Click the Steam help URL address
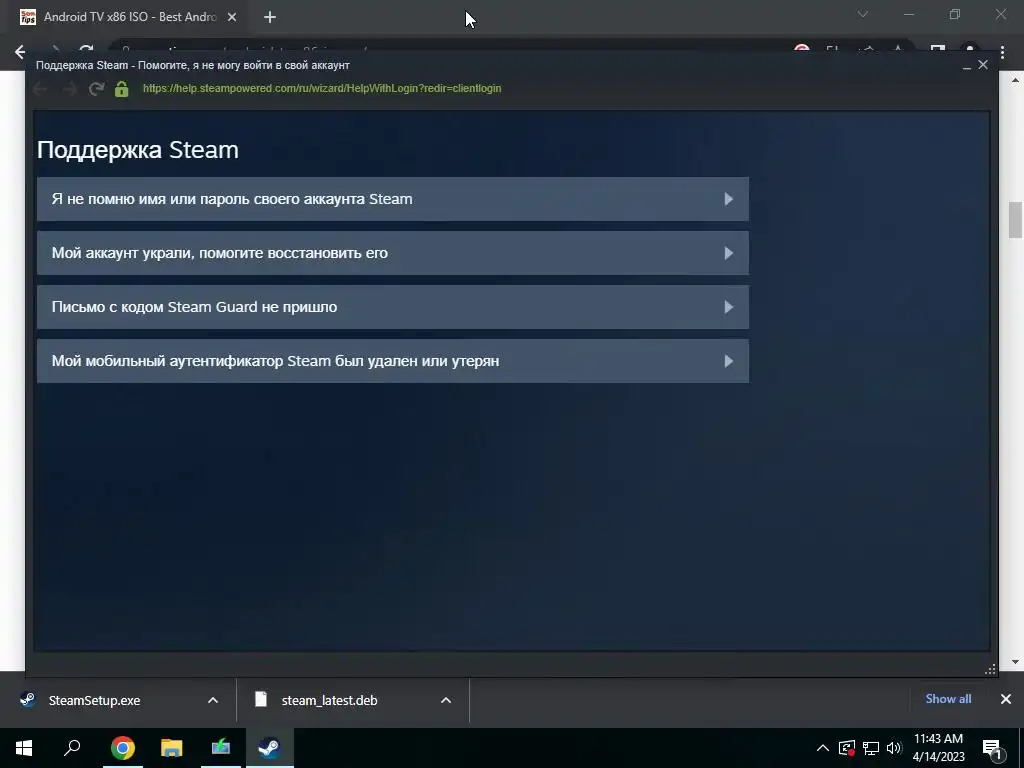This screenshot has width=1024, height=768. [322, 88]
